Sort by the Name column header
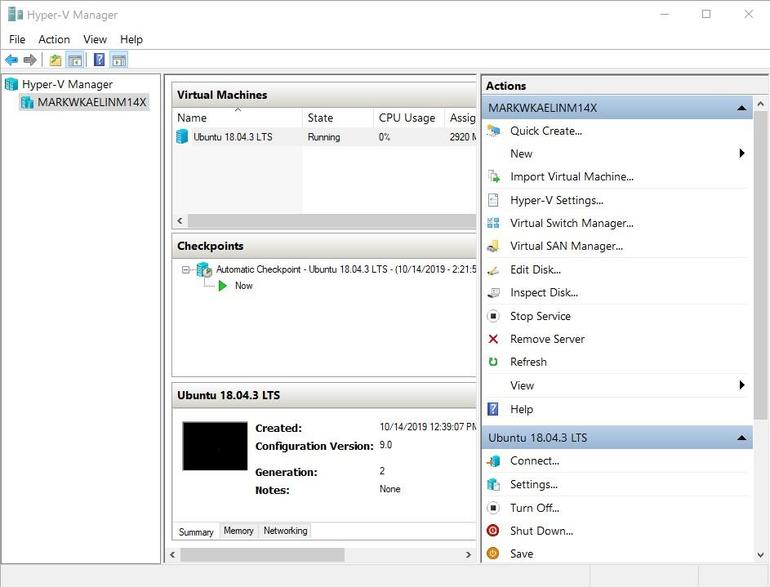This screenshot has height=587, width=770. pos(238,118)
